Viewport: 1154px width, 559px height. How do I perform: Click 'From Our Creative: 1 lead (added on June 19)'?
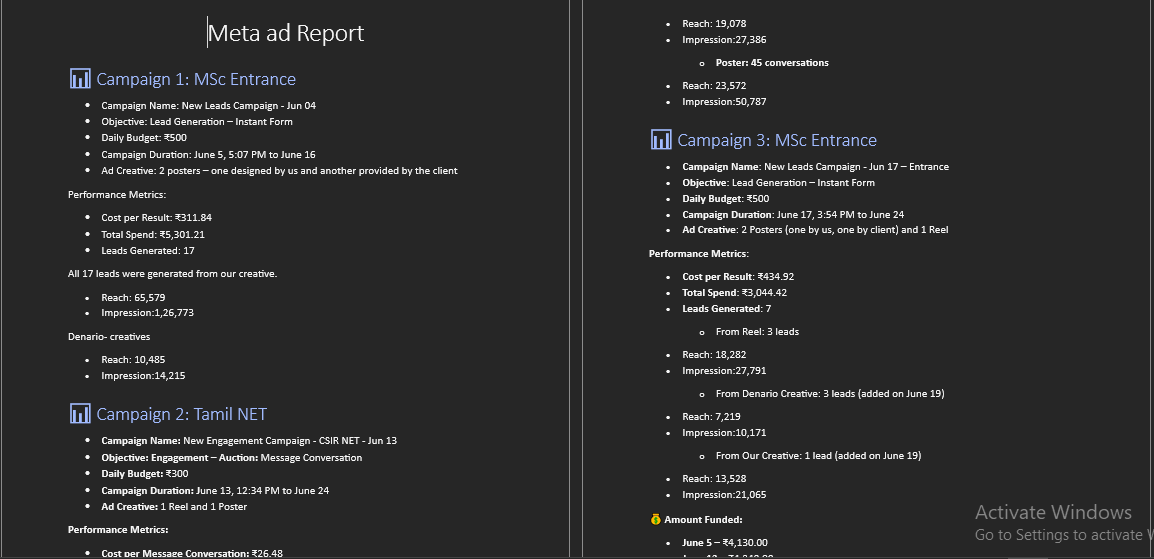(x=818, y=456)
